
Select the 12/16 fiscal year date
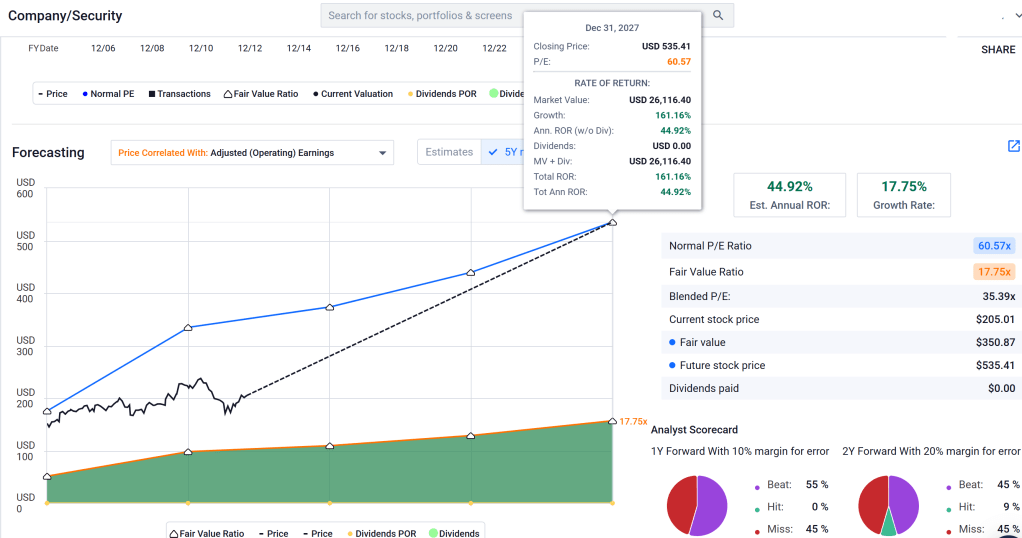pos(347,48)
